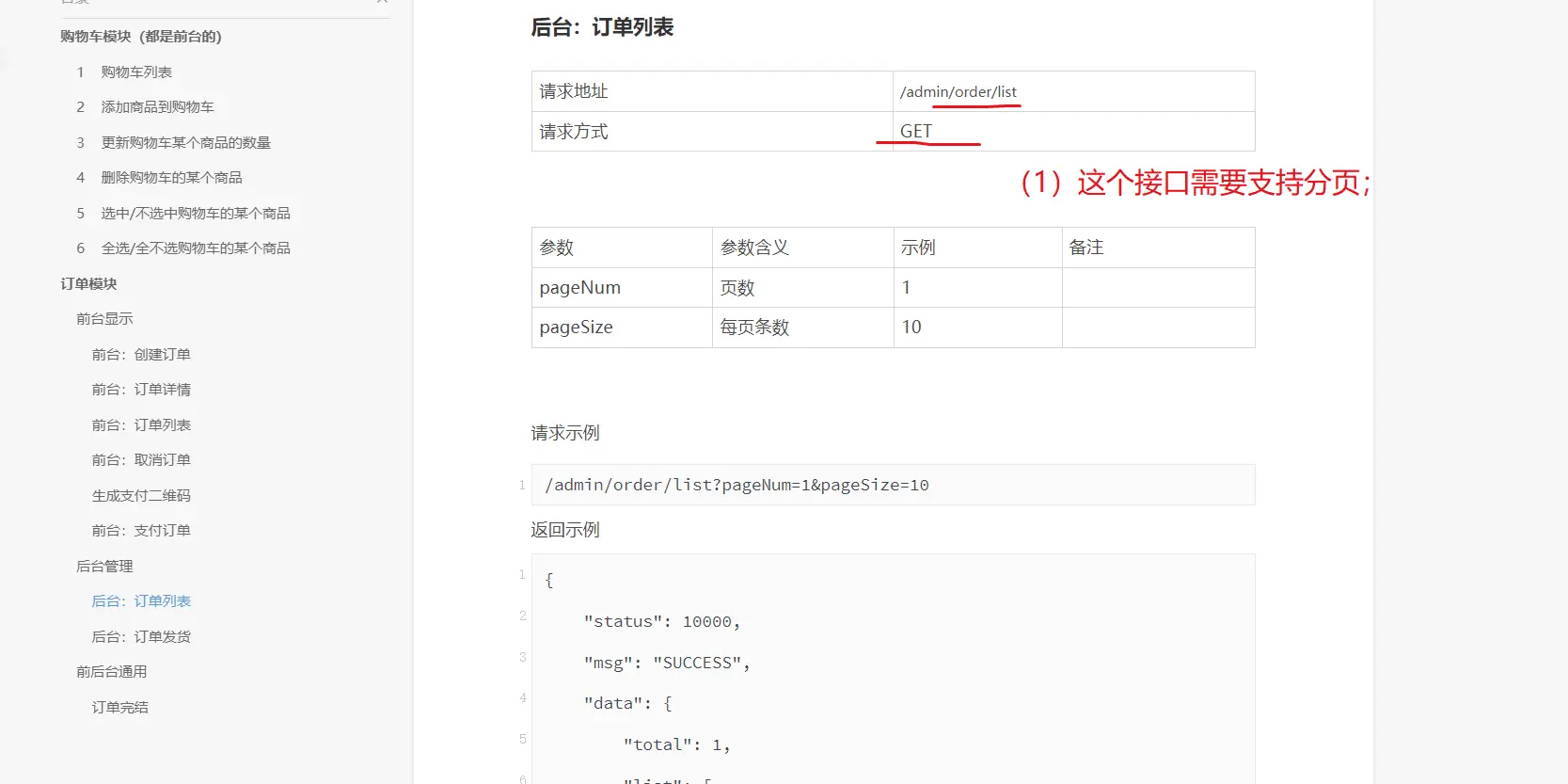Image resolution: width=1568 pixels, height=784 pixels.
Task: Select 添加商品到购物车 in the sidebar
Action: pyautogui.click(x=157, y=107)
